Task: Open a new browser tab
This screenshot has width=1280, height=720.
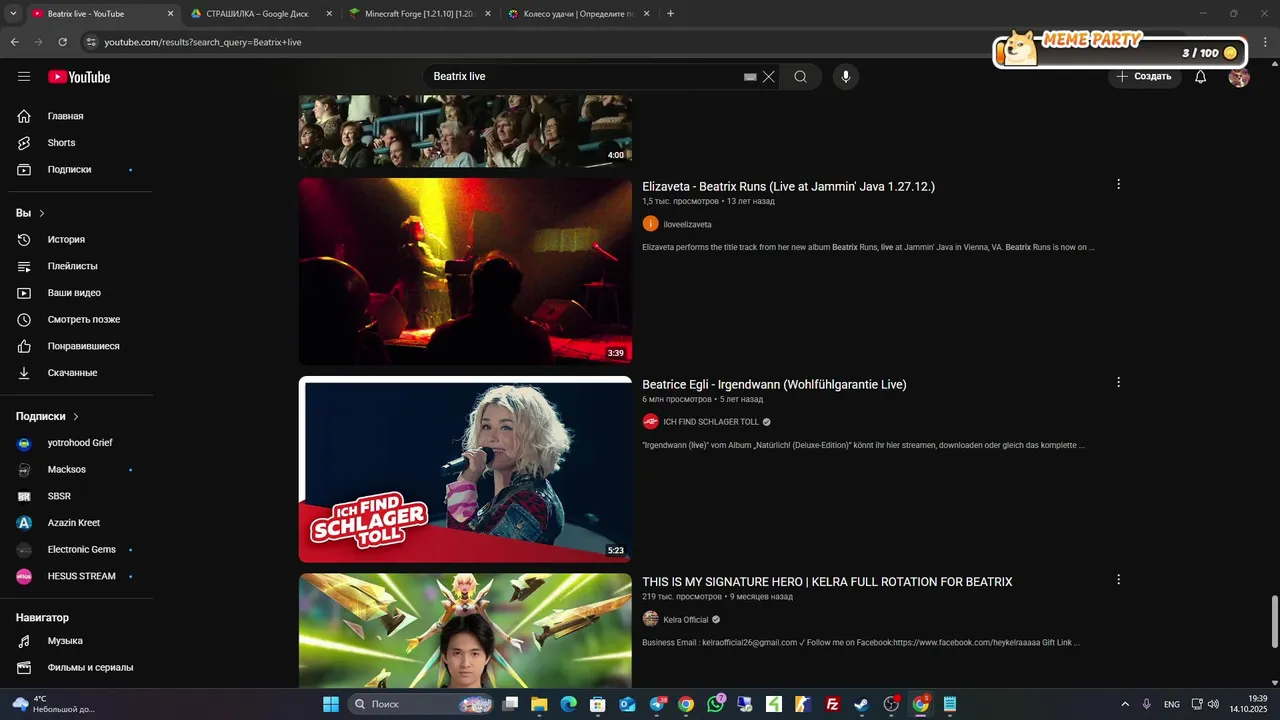Action: 670,14
